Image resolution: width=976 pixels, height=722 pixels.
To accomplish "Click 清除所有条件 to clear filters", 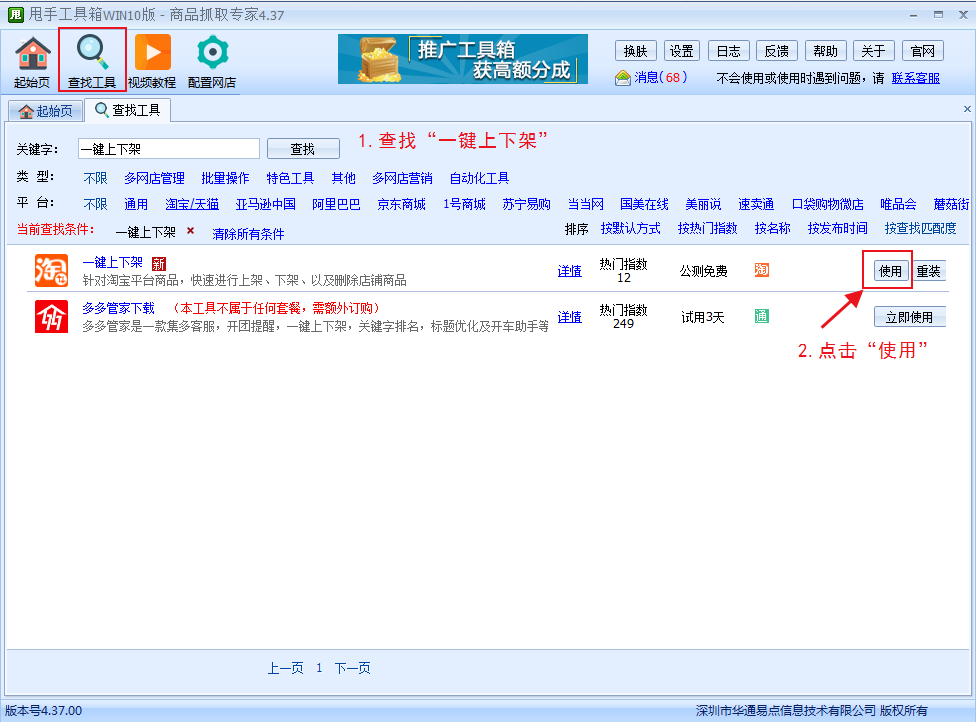I will pyautogui.click(x=248, y=234).
